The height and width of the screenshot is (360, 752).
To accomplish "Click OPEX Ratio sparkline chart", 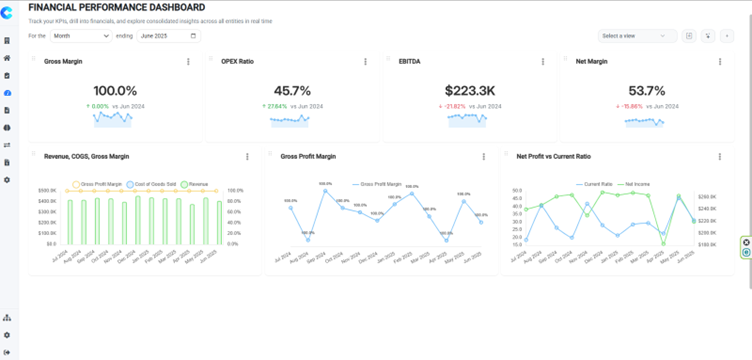I will pyautogui.click(x=290, y=121).
